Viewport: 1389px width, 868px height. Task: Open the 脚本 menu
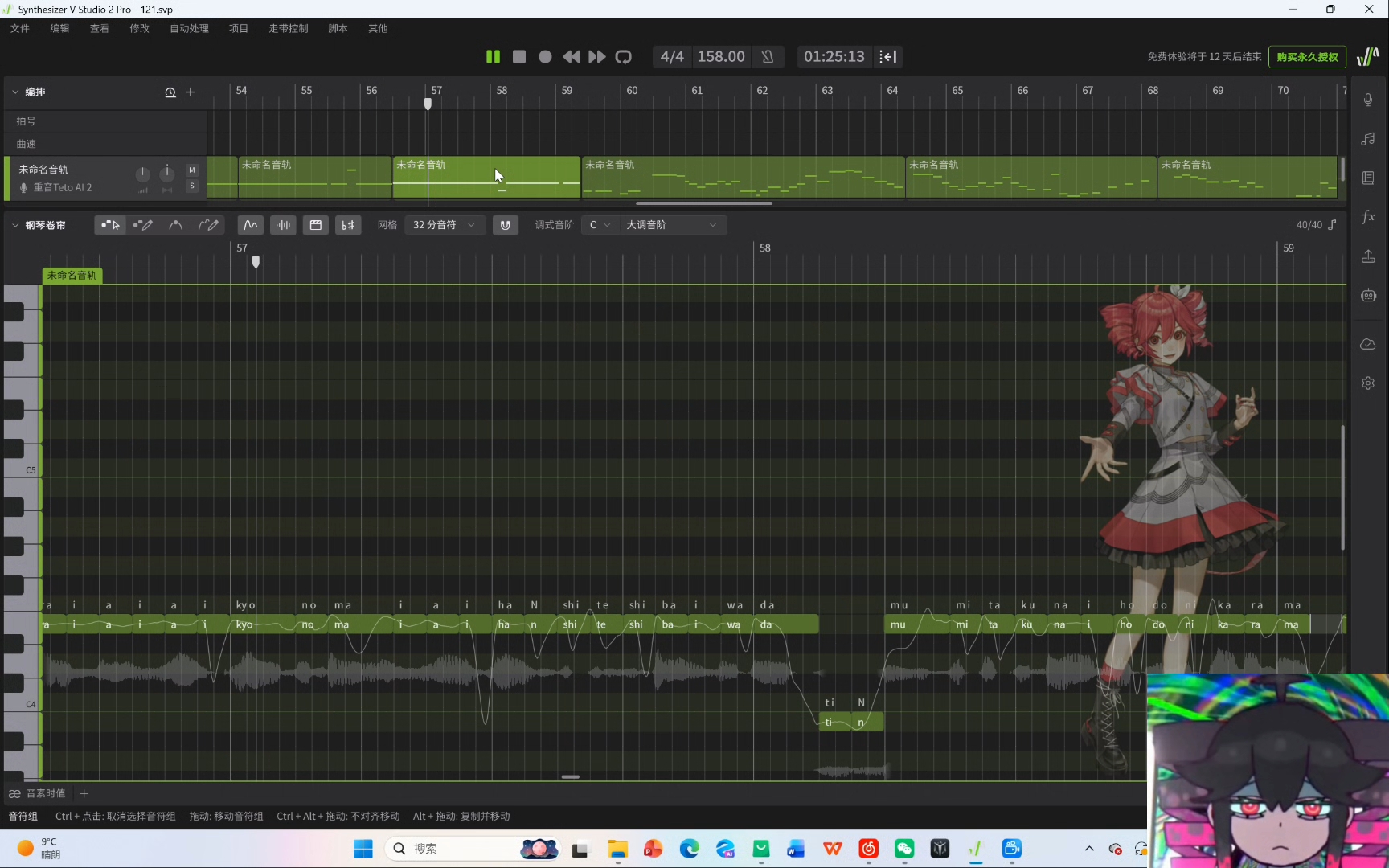pos(338,28)
